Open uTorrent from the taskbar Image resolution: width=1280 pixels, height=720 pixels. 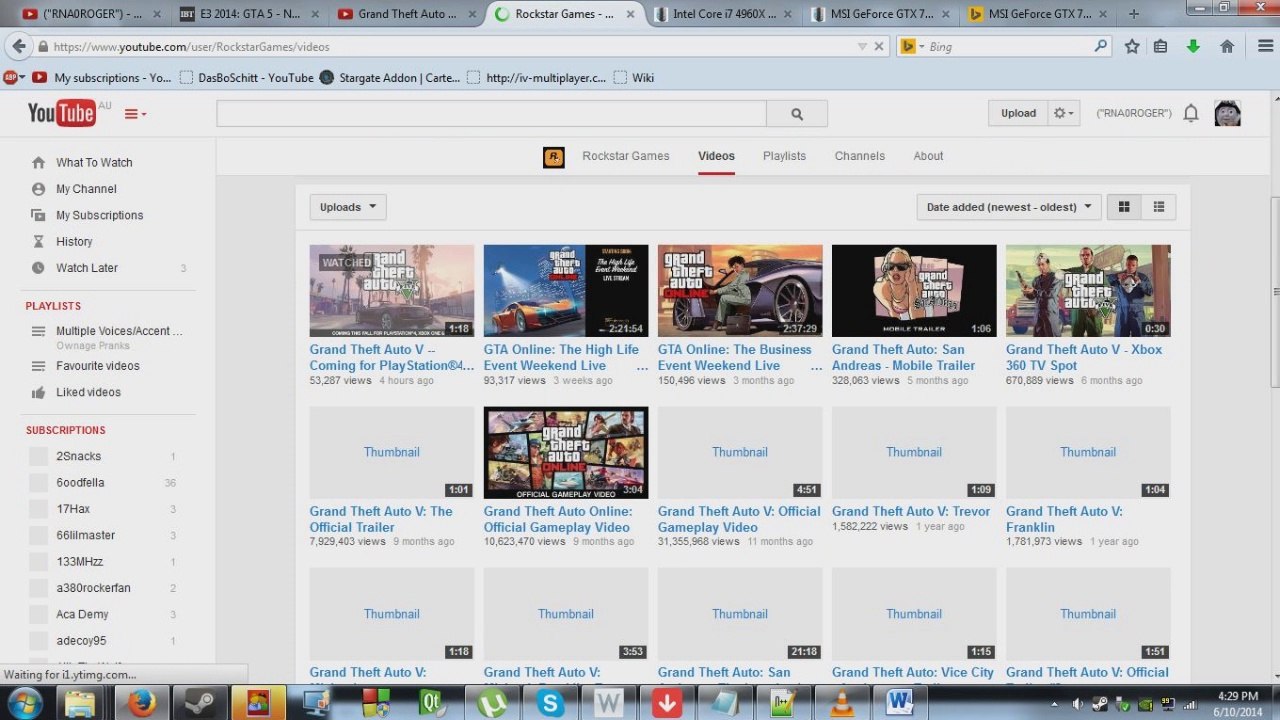491,703
